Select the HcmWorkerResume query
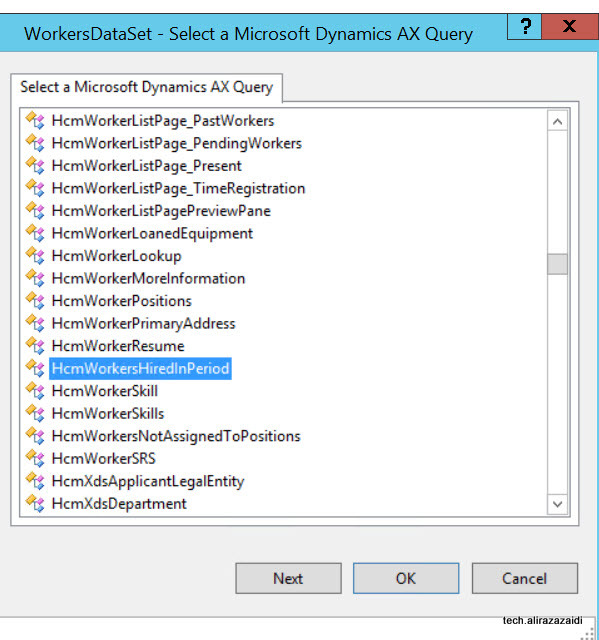Screen dimensions: 599x640 (118, 346)
